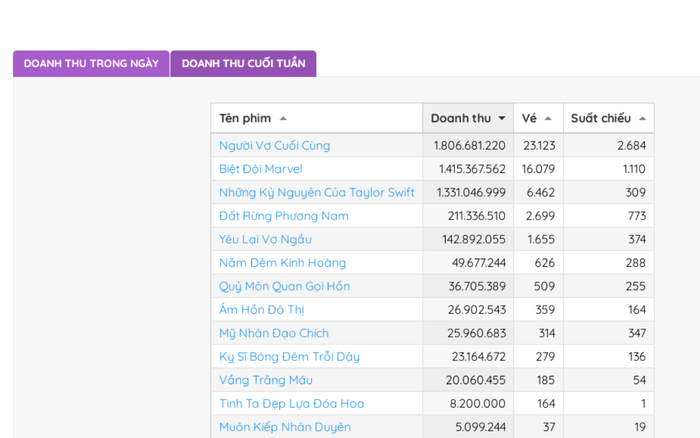Screen dimensions: 700x438
Task: Open Yêu Lại Vợ Ngầu link
Action: (x=265, y=239)
